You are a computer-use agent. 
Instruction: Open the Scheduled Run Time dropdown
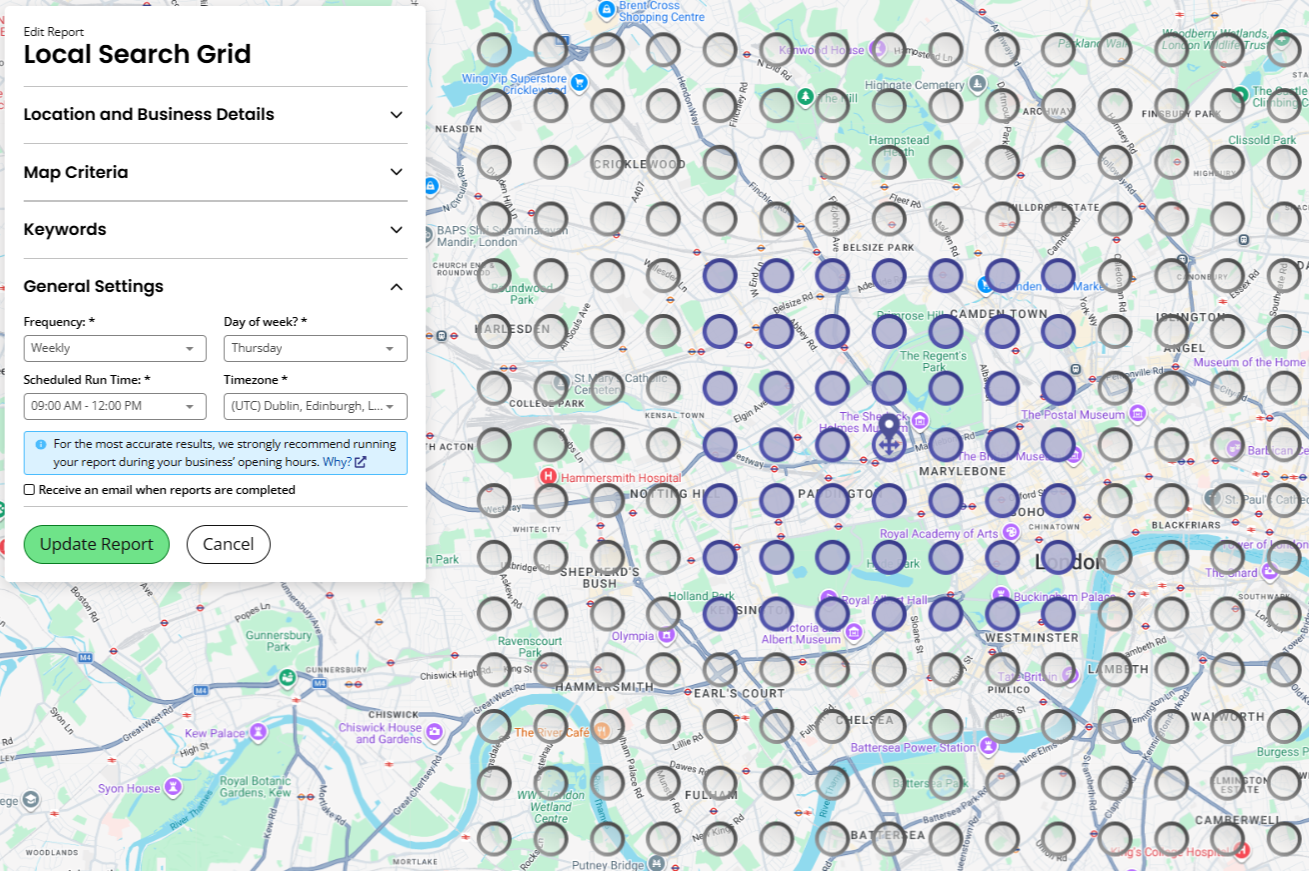pos(115,406)
